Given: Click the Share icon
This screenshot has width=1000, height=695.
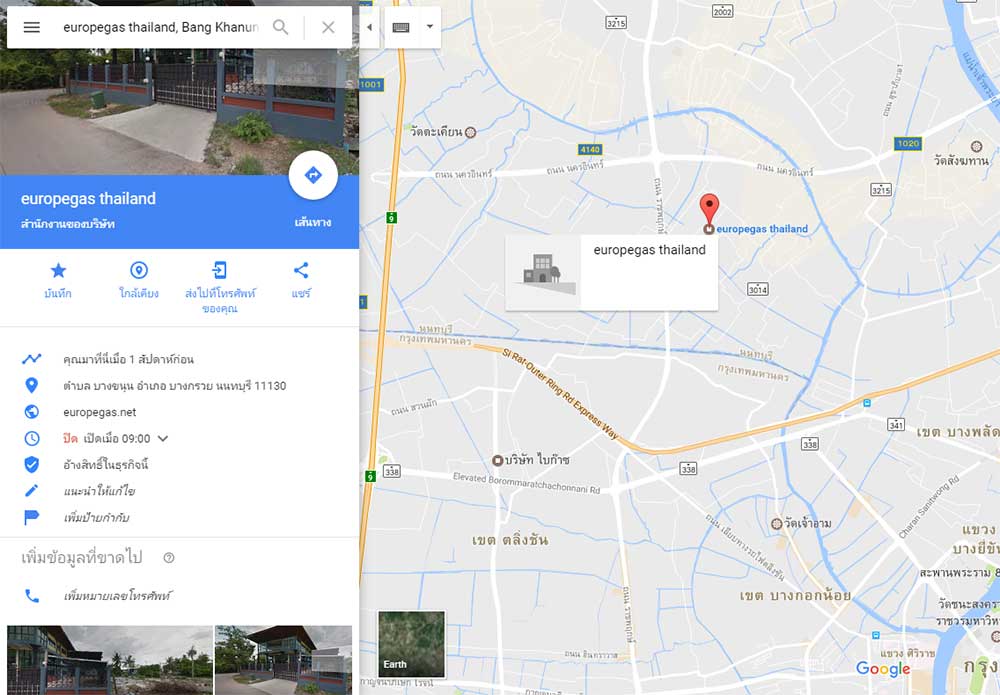Looking at the screenshot, I should (x=301, y=270).
